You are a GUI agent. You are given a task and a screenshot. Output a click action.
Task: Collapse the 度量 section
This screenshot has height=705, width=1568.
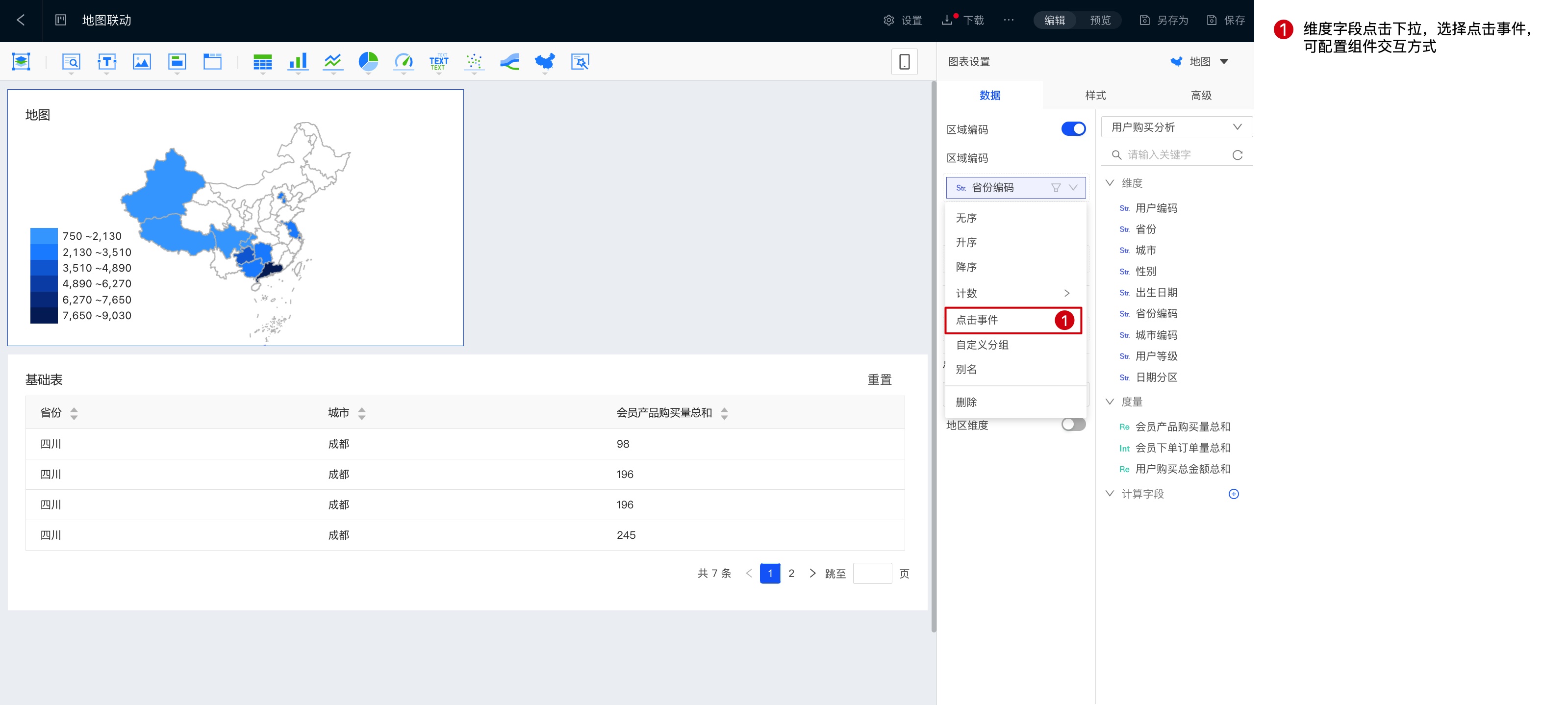[1110, 401]
